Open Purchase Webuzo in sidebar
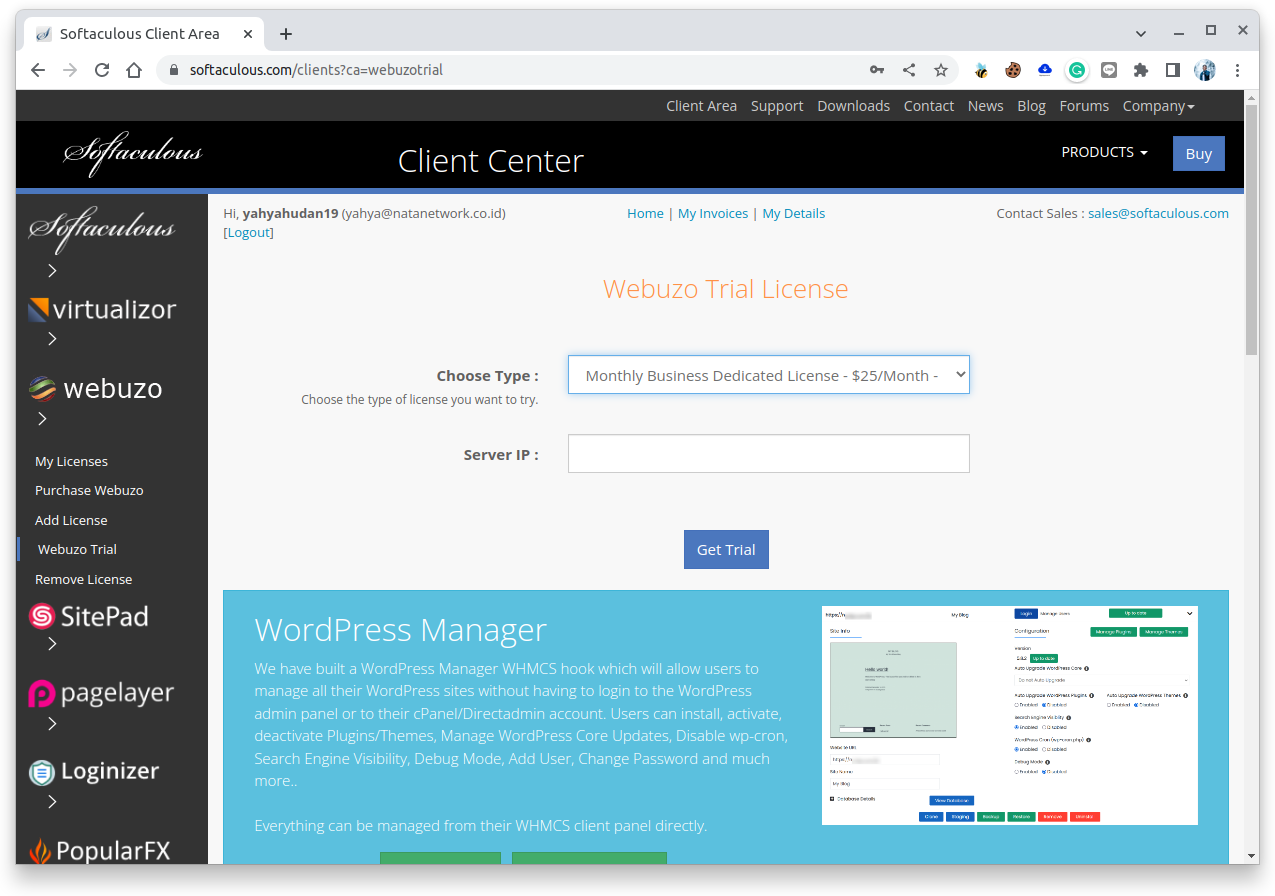This screenshot has height=896, width=1275. (89, 490)
